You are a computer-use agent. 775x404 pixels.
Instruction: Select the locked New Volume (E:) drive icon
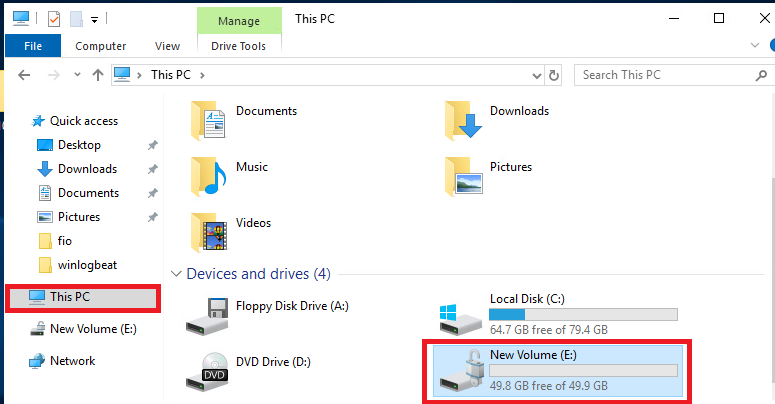tap(462, 371)
